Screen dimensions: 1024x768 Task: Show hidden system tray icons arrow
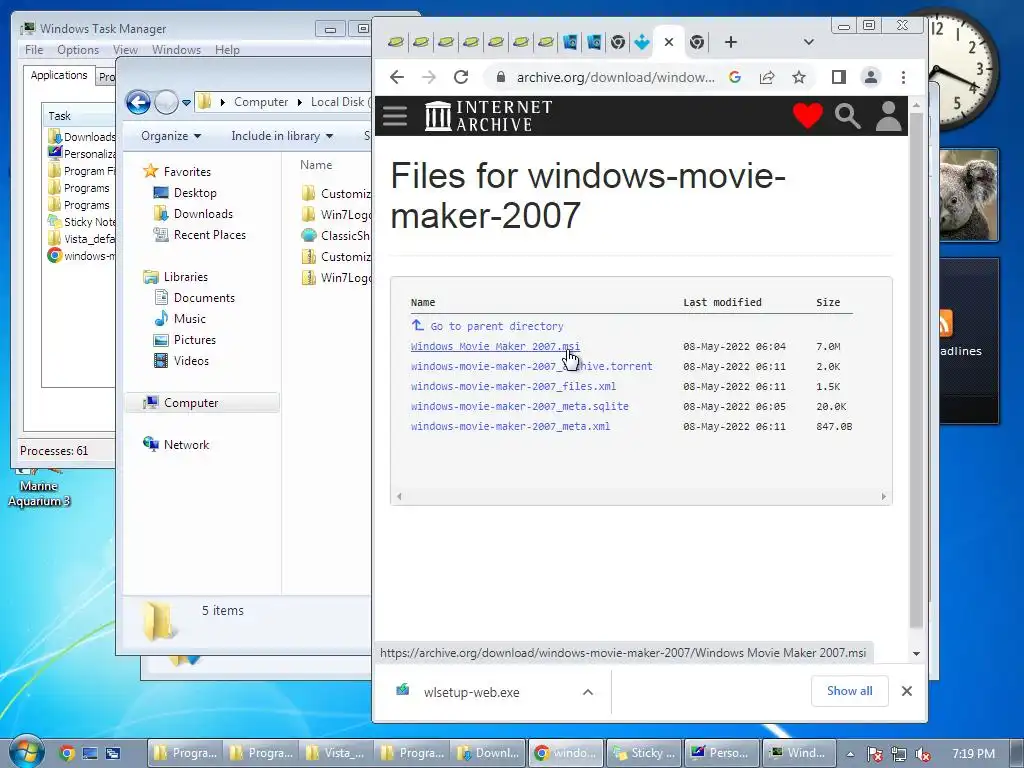850,754
